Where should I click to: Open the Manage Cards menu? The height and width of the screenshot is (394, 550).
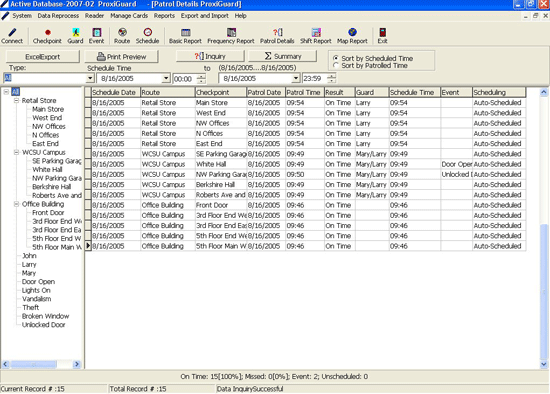[129, 16]
